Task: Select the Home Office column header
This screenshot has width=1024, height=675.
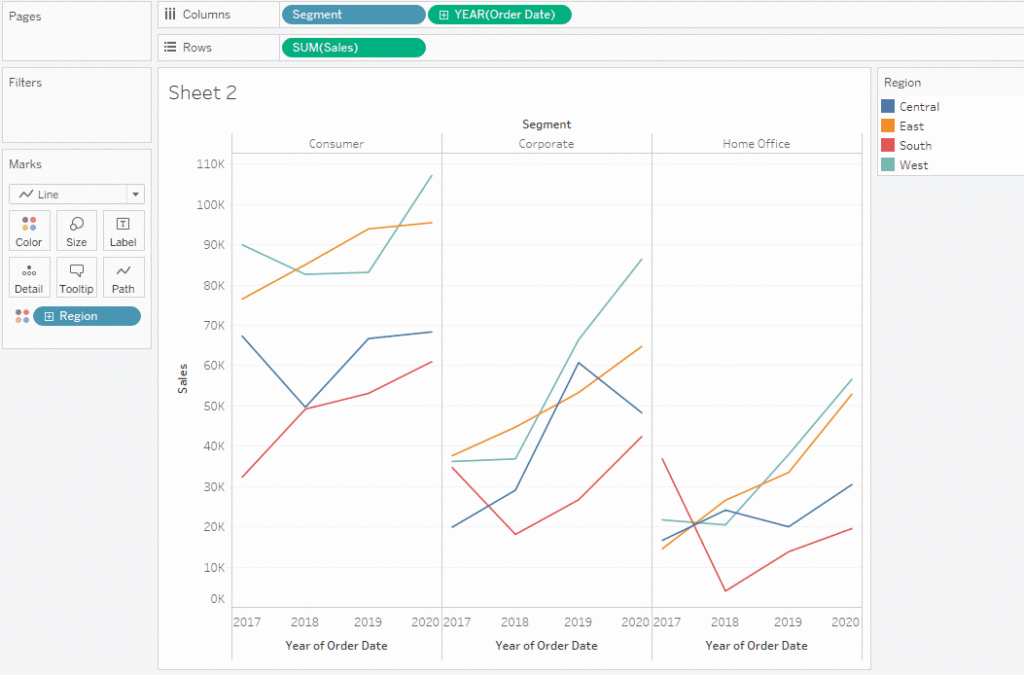Action: pyautogui.click(x=756, y=144)
